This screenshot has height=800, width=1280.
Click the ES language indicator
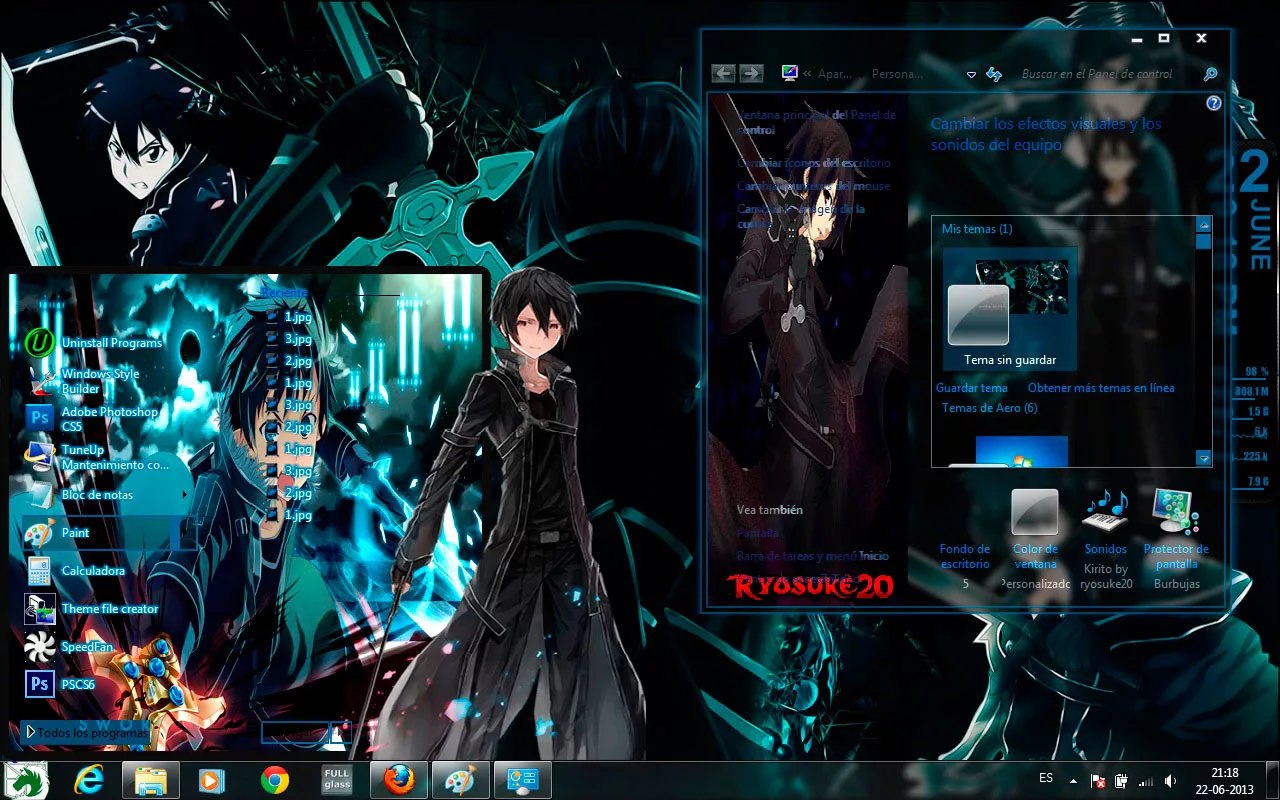click(1046, 778)
